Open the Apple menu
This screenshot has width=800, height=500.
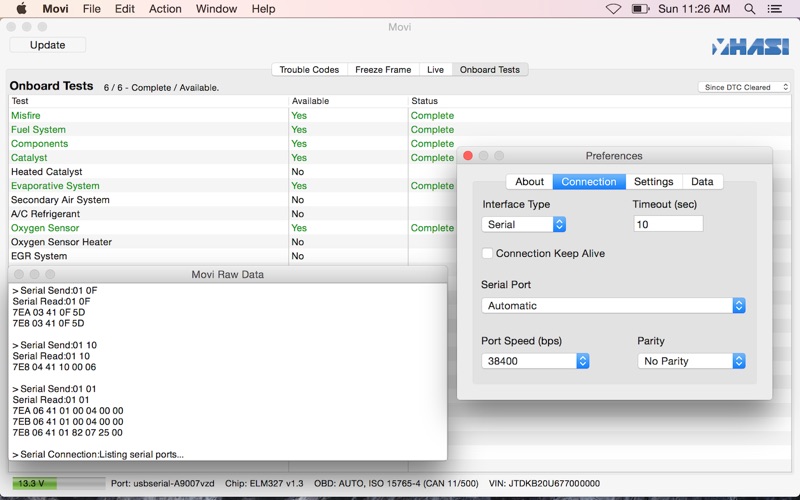click(21, 9)
